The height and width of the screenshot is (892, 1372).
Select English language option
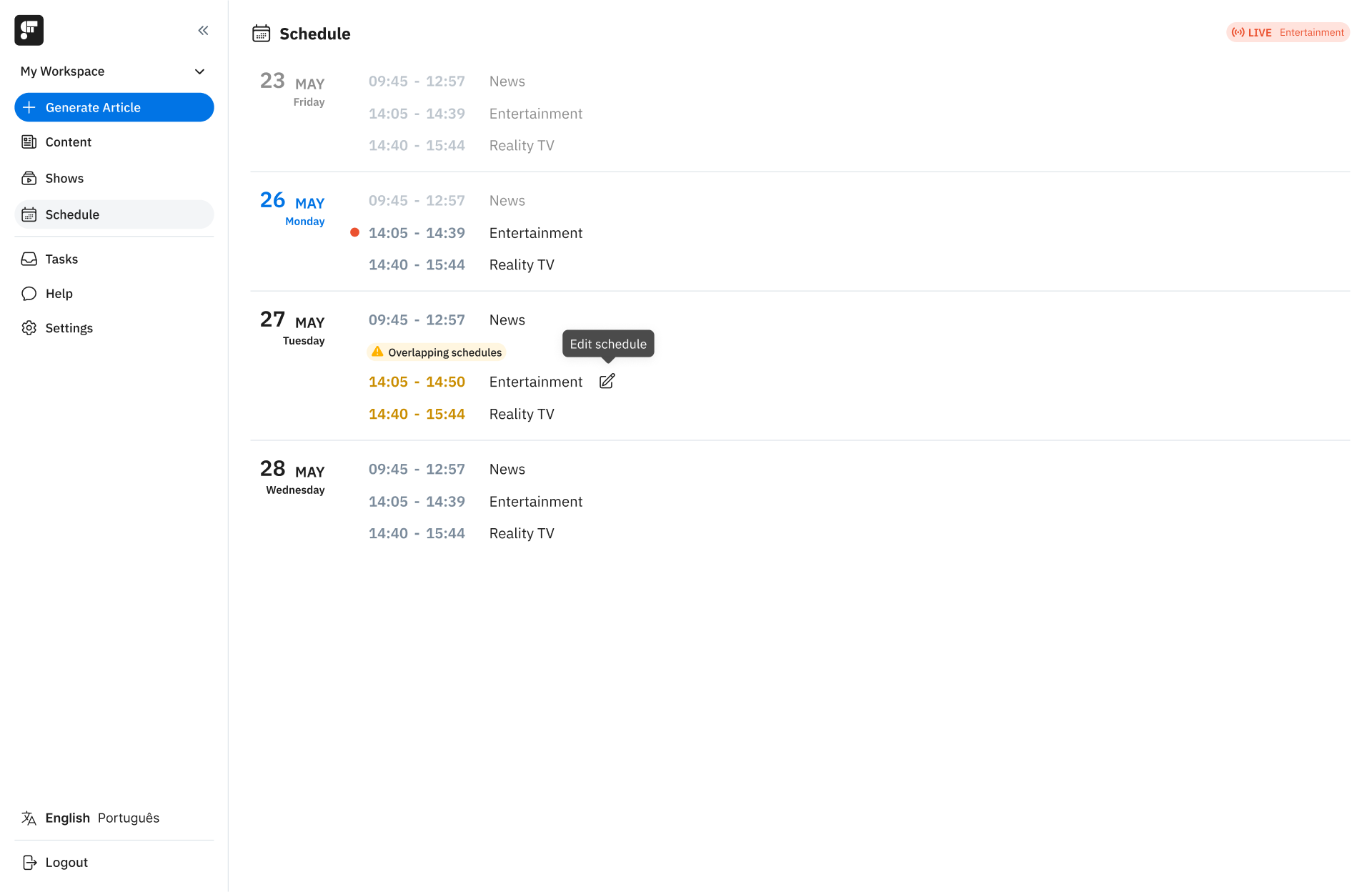67,818
